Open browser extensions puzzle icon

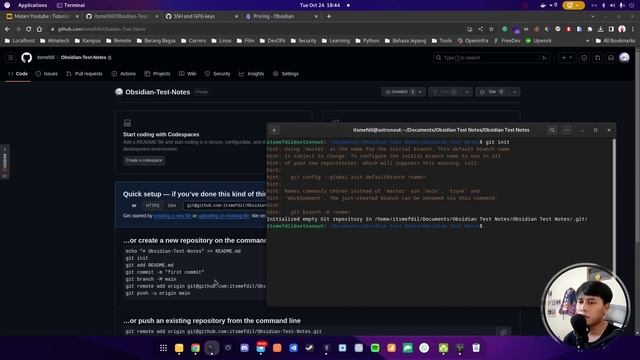tap(590, 29)
